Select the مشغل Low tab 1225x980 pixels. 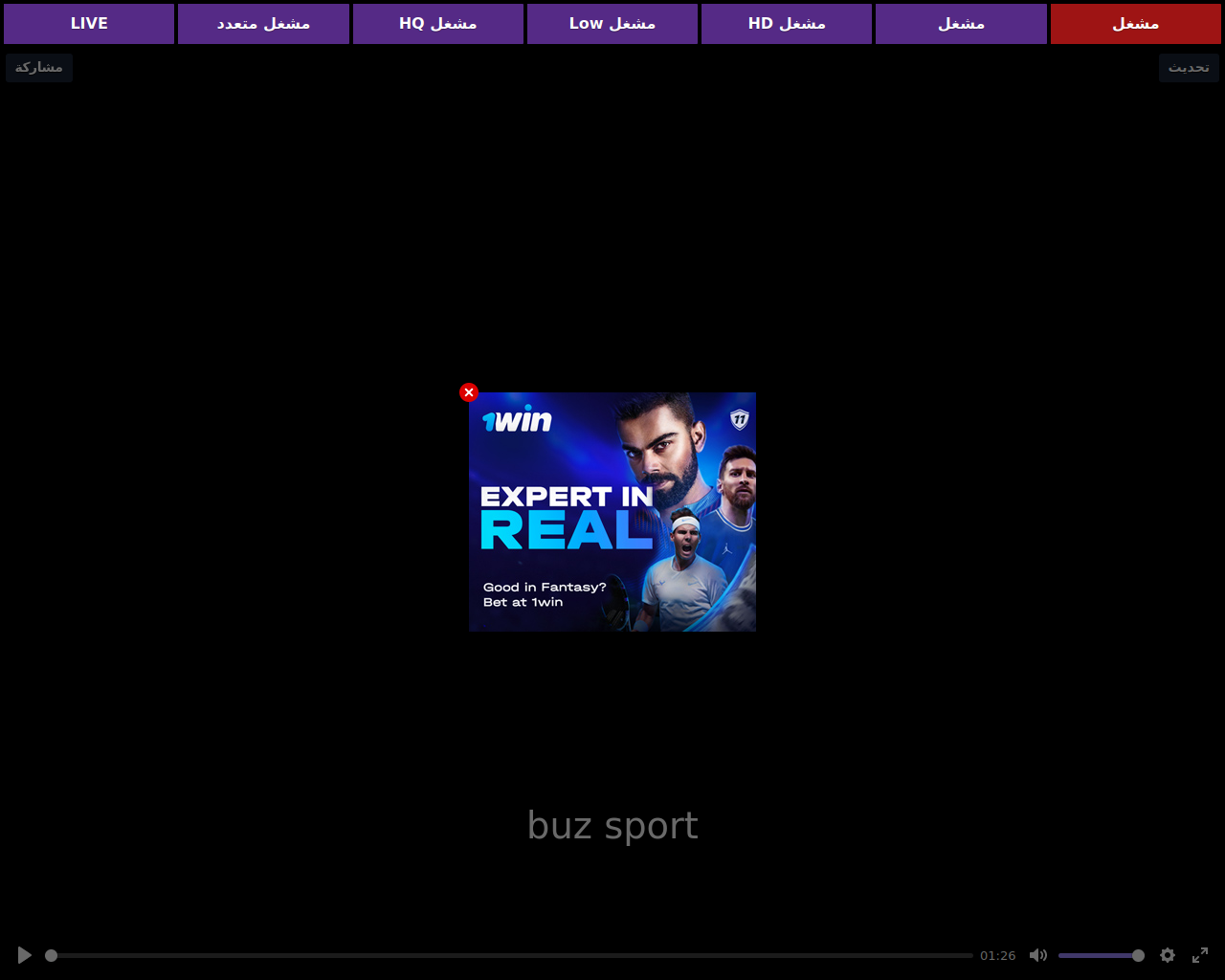[x=612, y=24]
